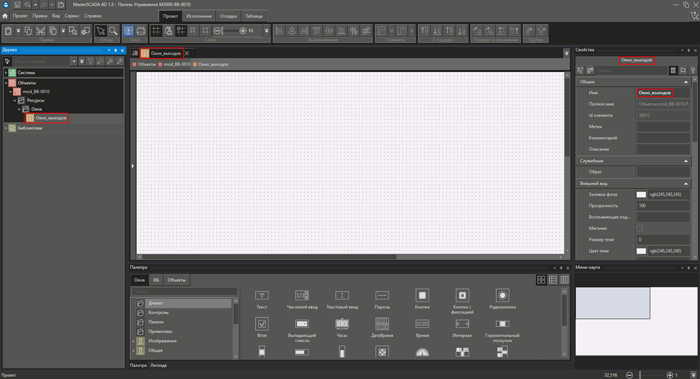Image resolution: width=700 pixels, height=379 pixels.
Task: Select the Кнопка element in the palette
Action: [x=422, y=298]
